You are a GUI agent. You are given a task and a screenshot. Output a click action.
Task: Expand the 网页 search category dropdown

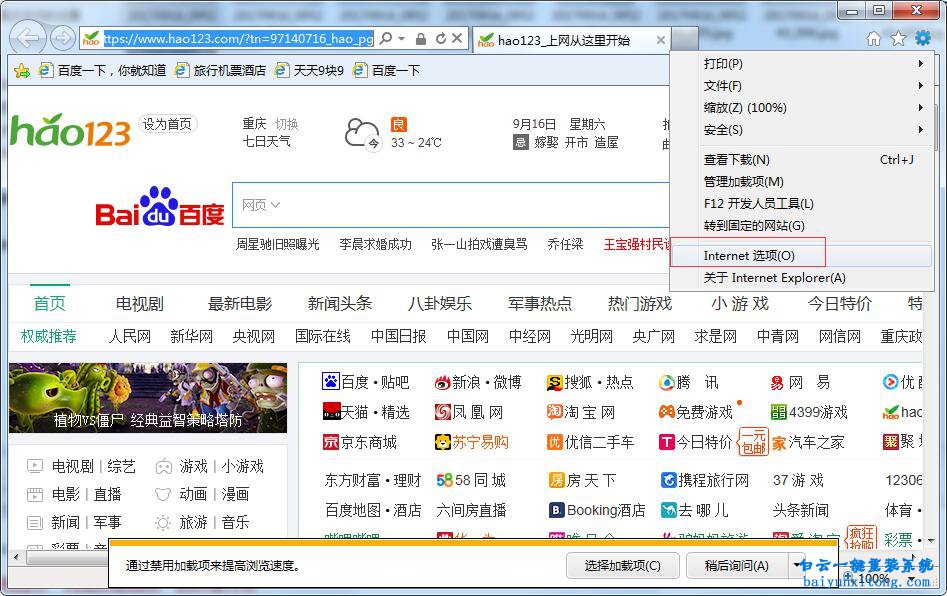(260, 205)
